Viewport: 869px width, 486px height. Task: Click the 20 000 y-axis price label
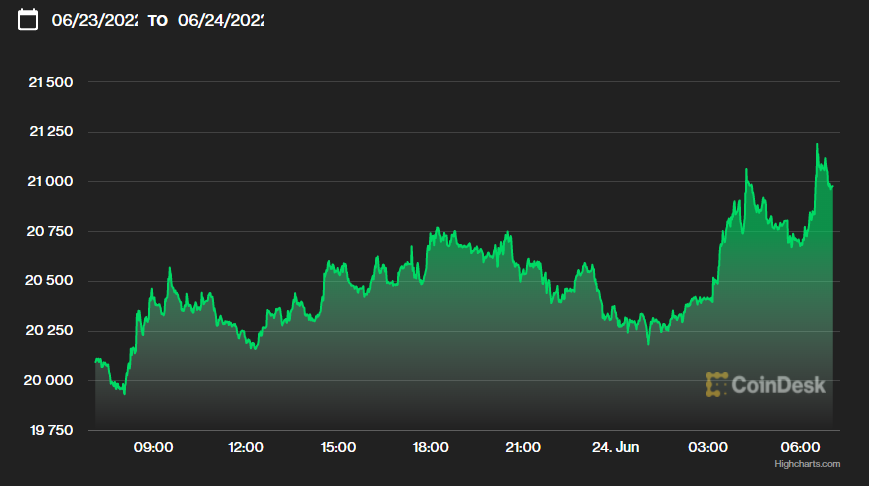(x=50, y=381)
